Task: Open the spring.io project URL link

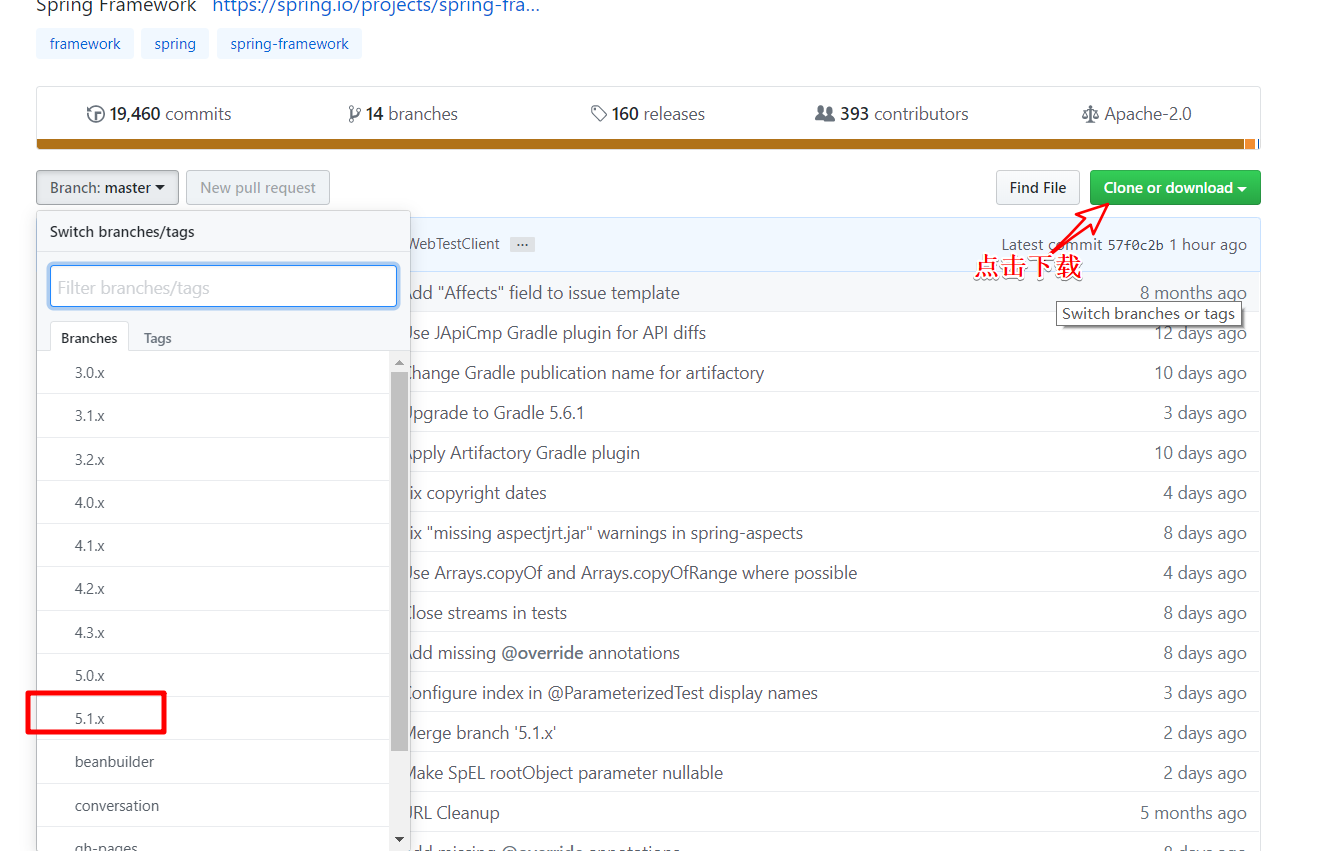Action: (x=376, y=6)
